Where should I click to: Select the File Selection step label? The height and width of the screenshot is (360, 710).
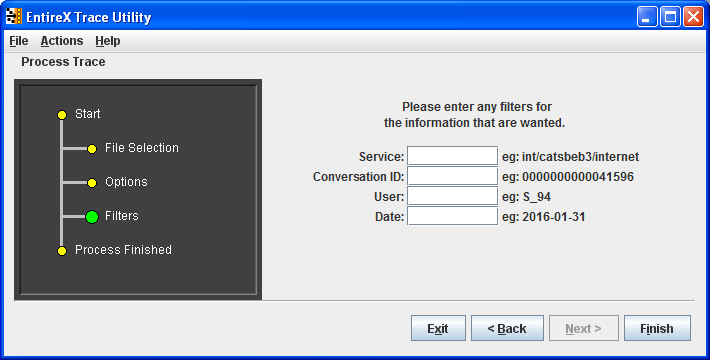click(x=142, y=148)
